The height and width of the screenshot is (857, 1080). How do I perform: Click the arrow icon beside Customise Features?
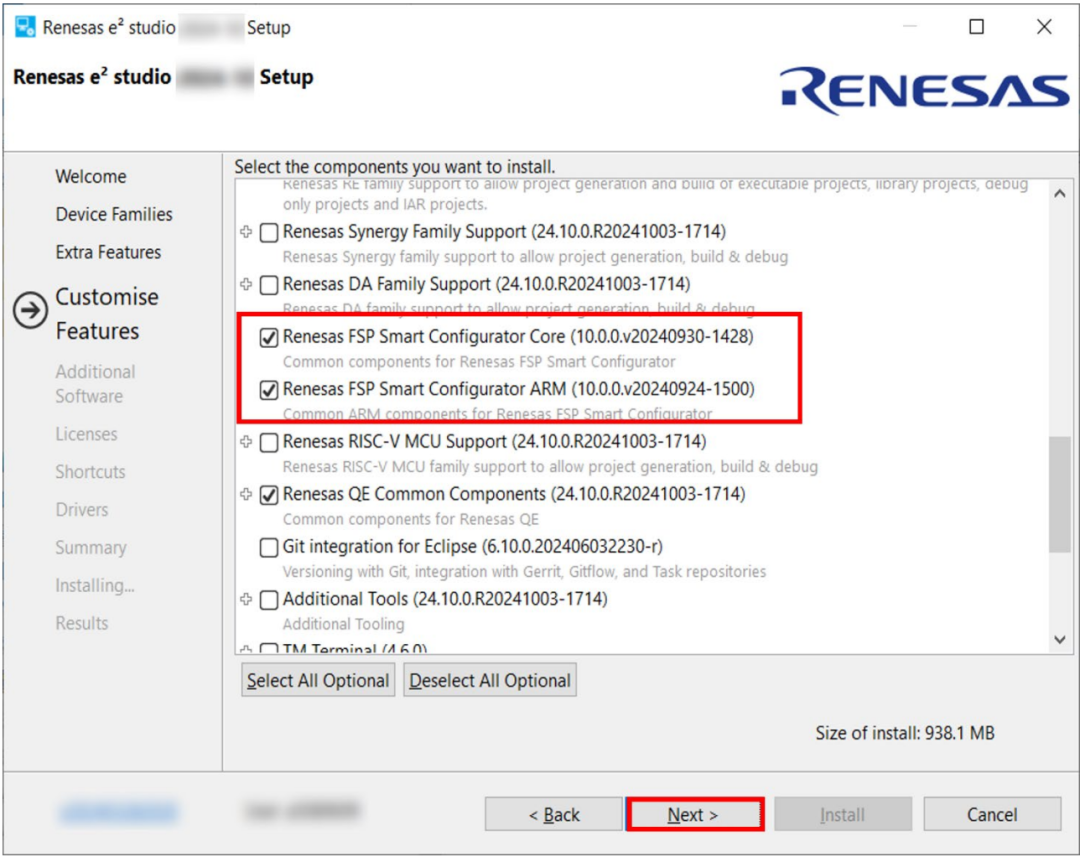click(x=30, y=312)
